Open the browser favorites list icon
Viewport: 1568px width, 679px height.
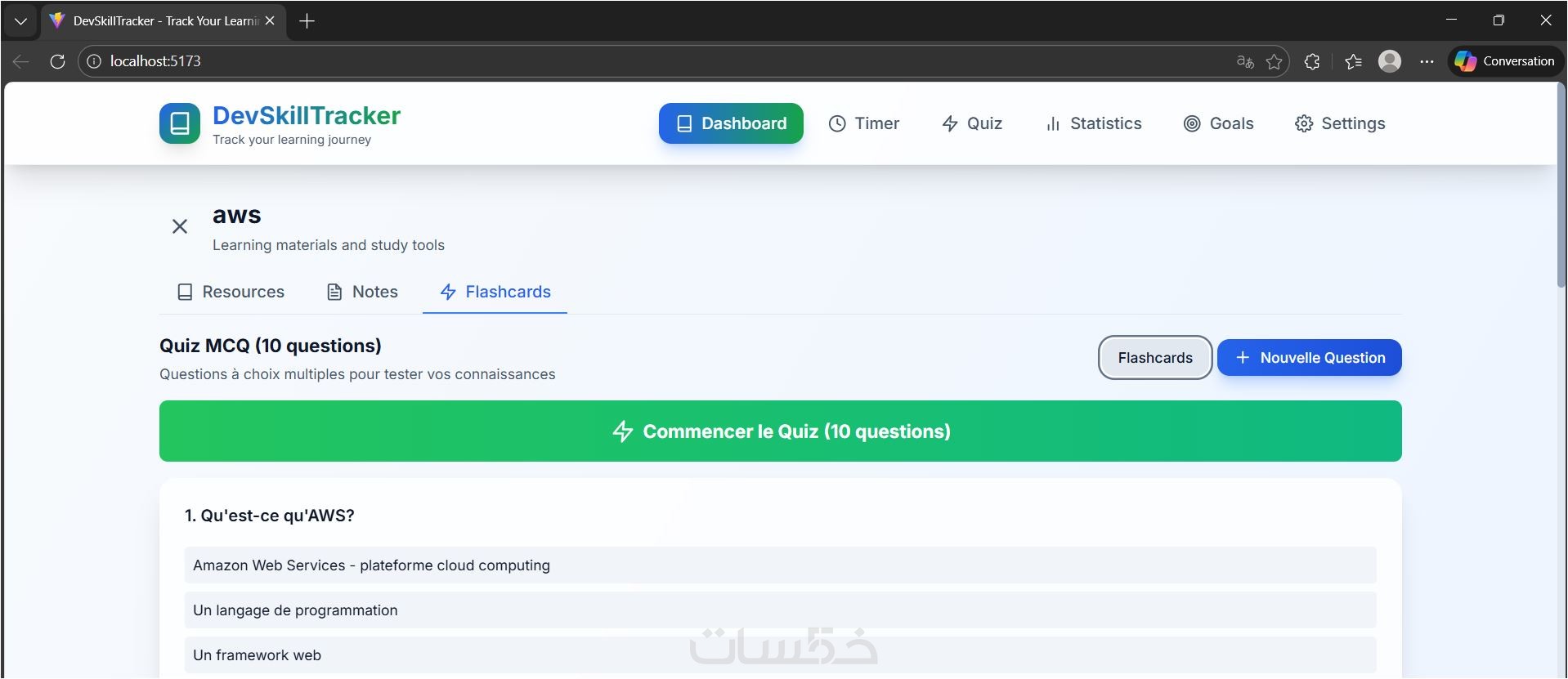coord(1353,61)
